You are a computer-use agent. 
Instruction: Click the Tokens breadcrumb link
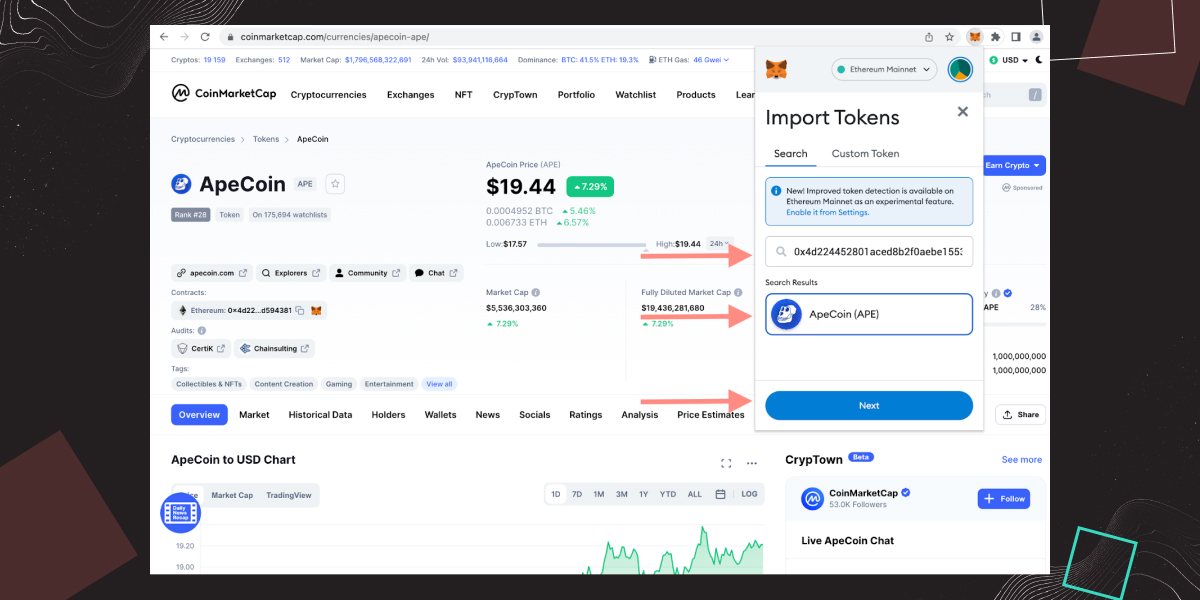[x=266, y=139]
